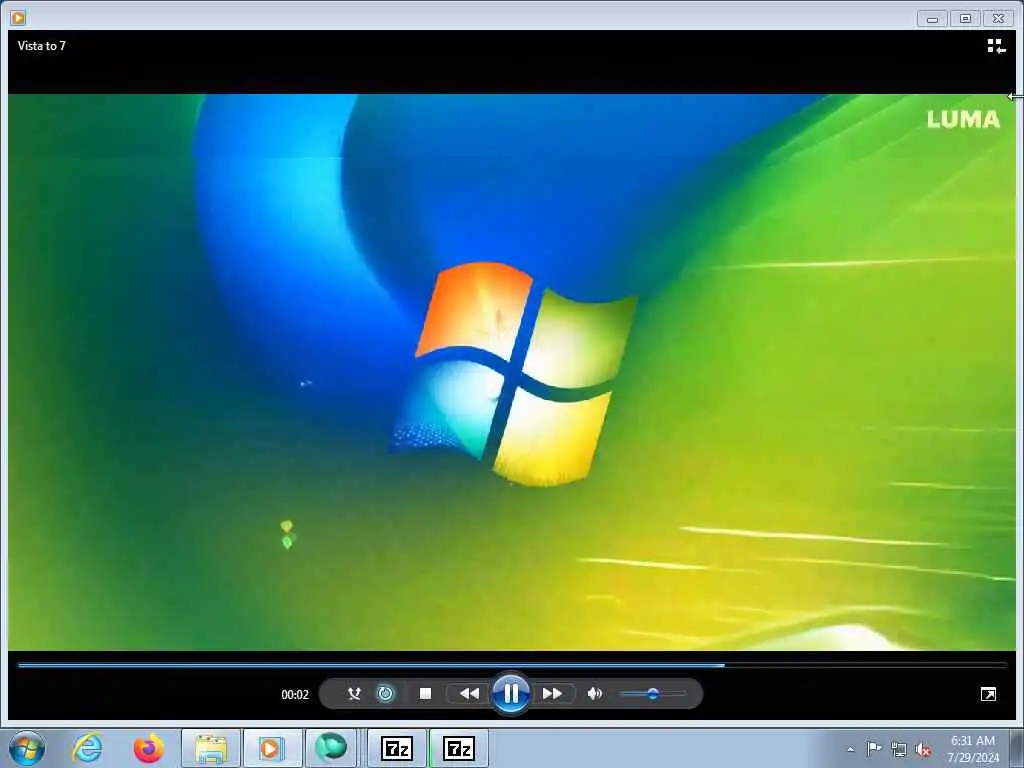1024x768 pixels.
Task: Toggle repeat mode in player
Action: (x=386, y=694)
